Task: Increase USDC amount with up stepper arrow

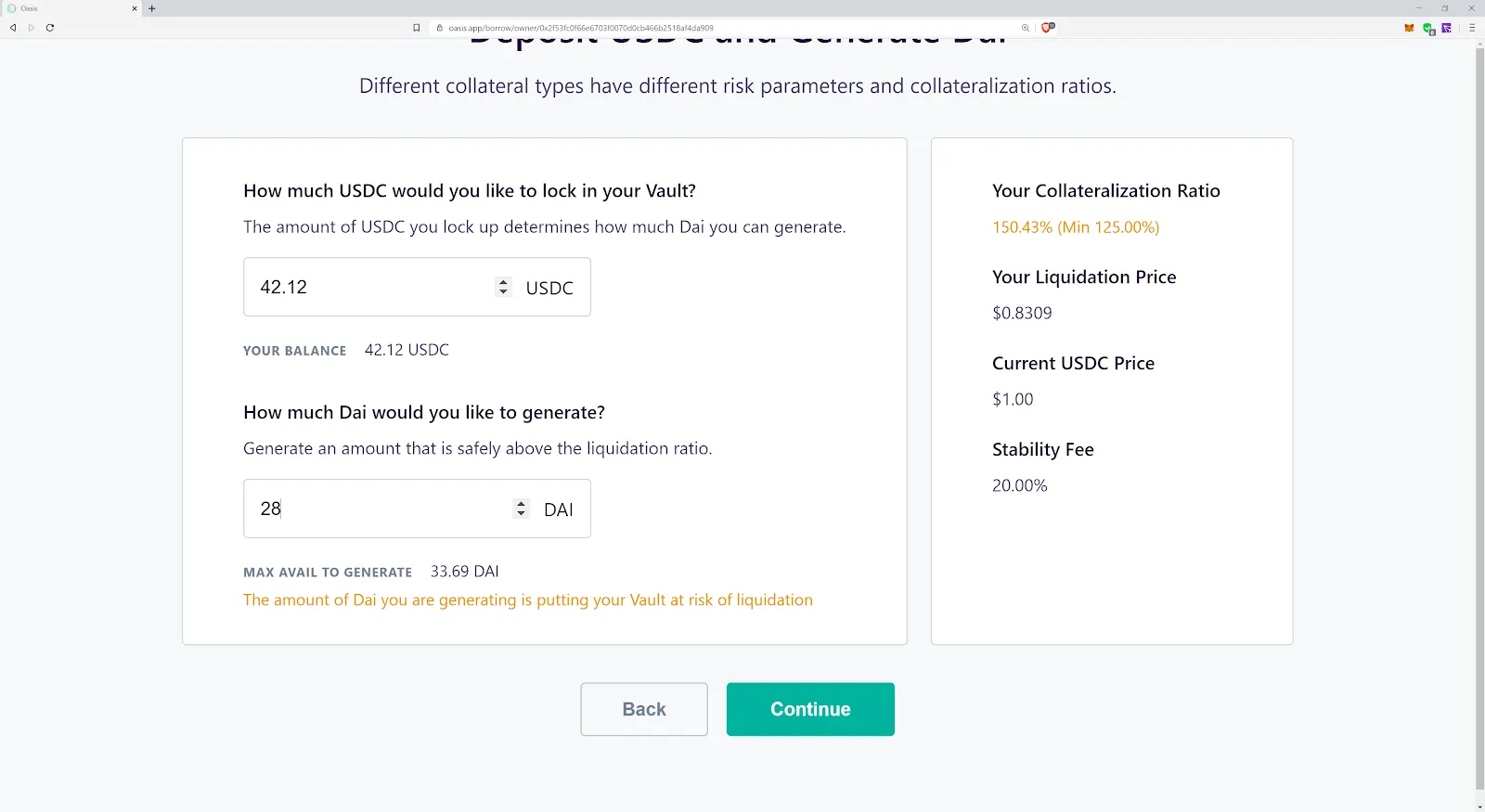Action: [x=503, y=282]
